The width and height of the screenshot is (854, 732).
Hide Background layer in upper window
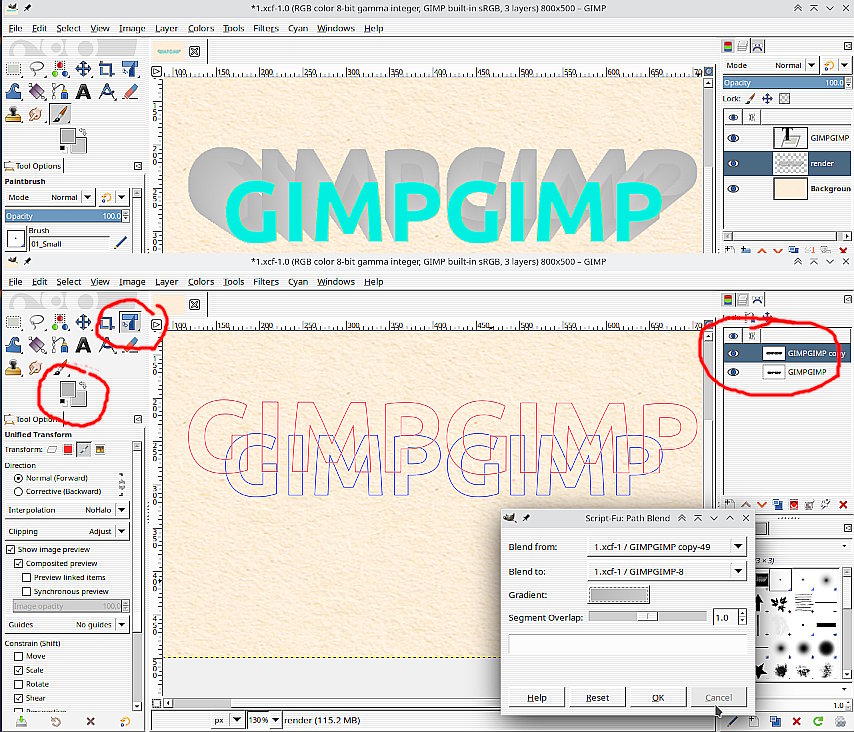point(734,188)
